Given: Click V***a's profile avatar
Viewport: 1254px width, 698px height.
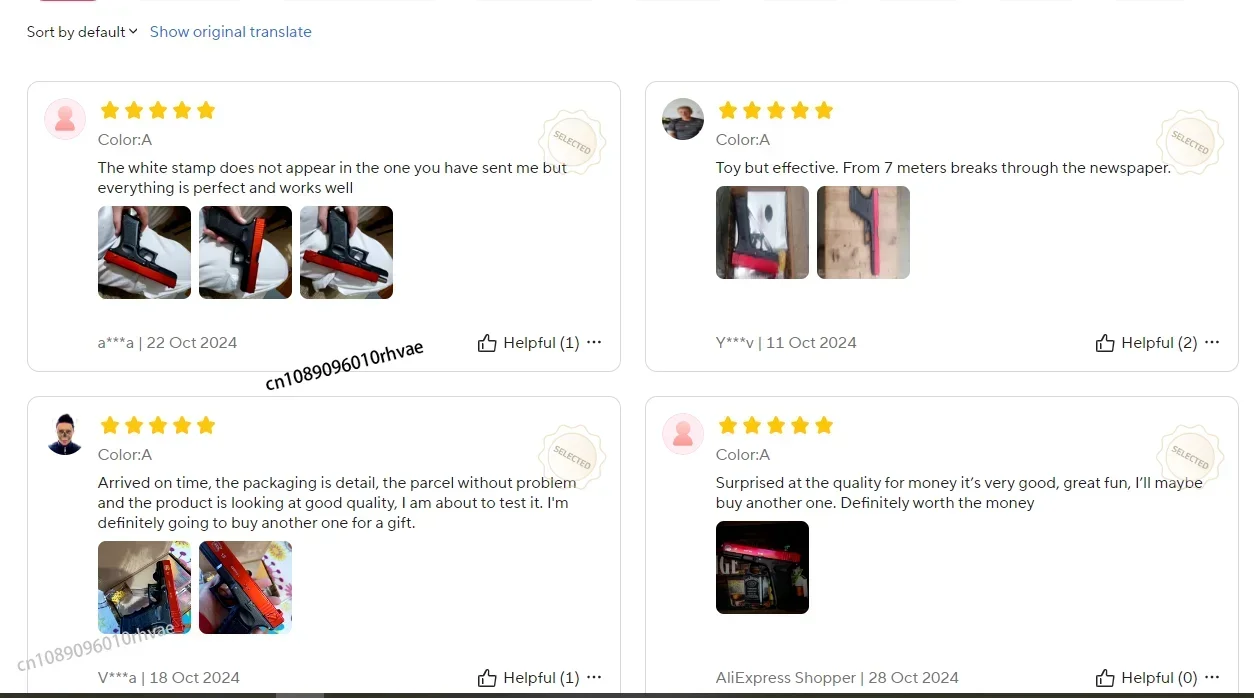Looking at the screenshot, I should (65, 434).
